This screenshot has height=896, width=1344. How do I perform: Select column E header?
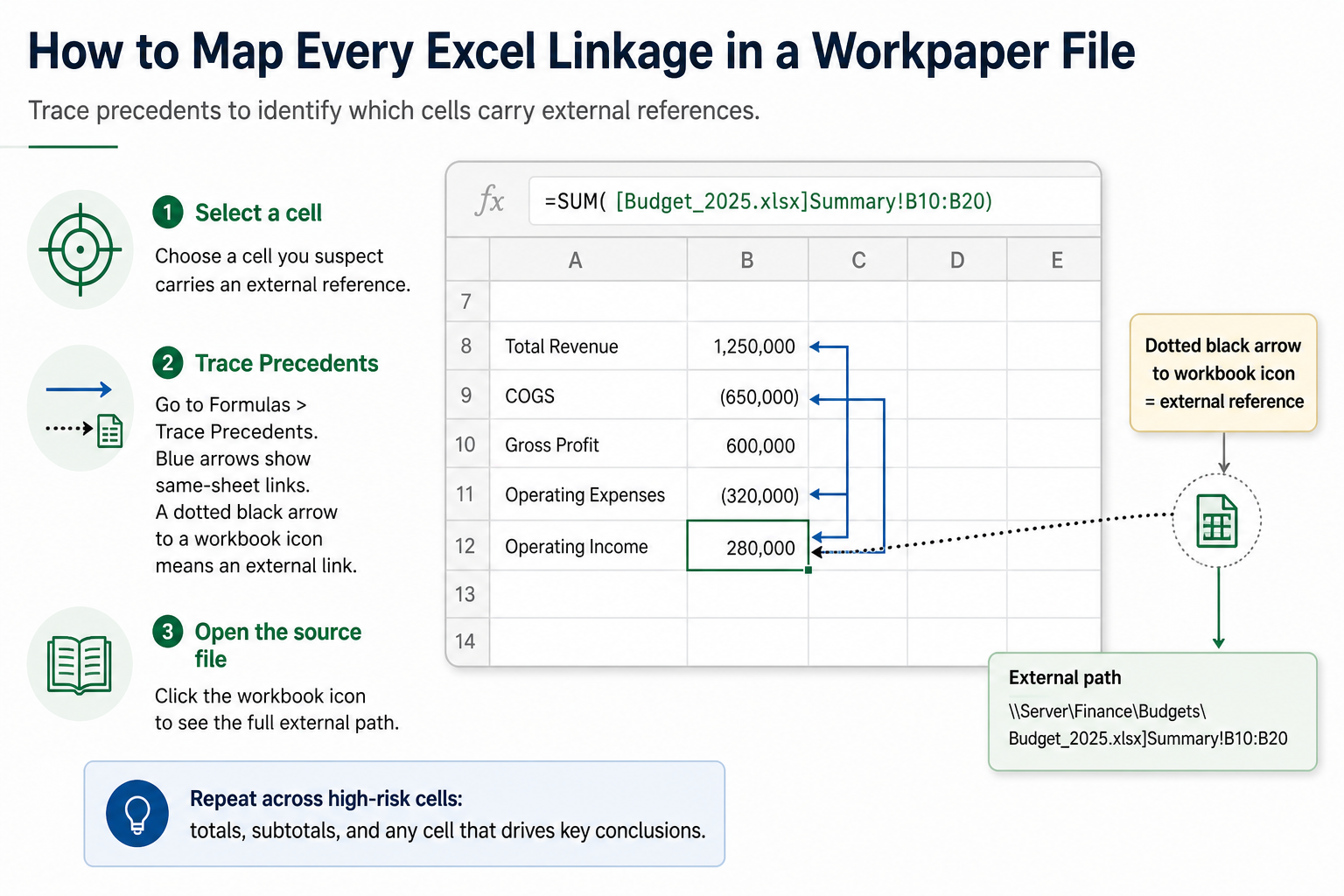coord(1054,260)
